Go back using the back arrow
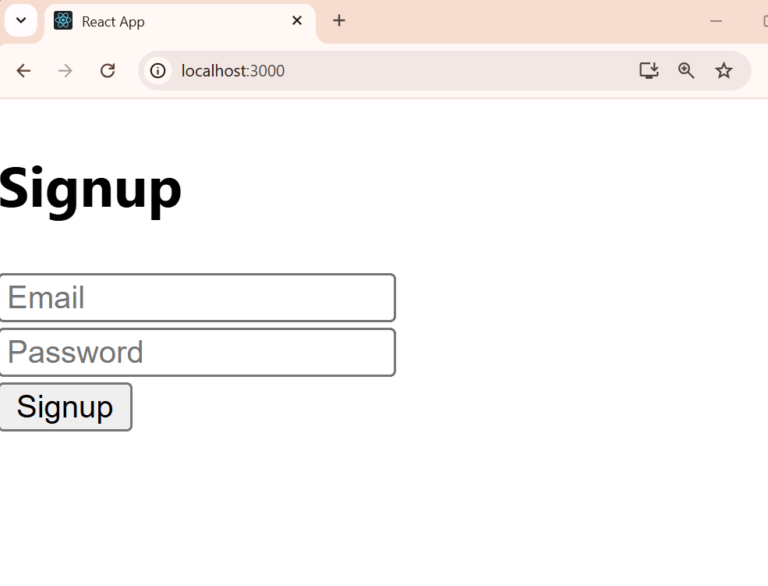768x586 pixels. coord(24,71)
